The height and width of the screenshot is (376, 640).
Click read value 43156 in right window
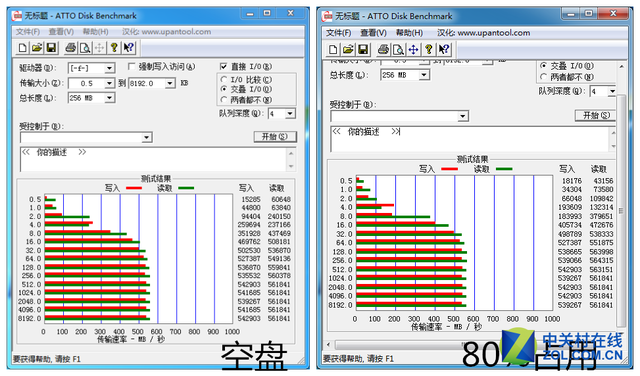[603, 180]
